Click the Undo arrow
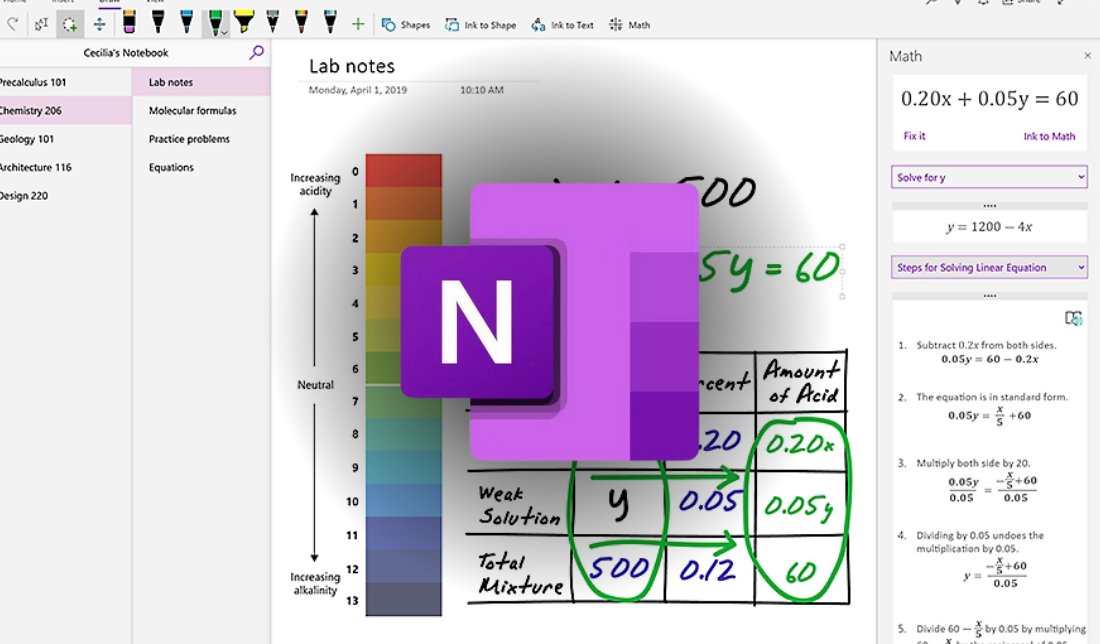 13,24
